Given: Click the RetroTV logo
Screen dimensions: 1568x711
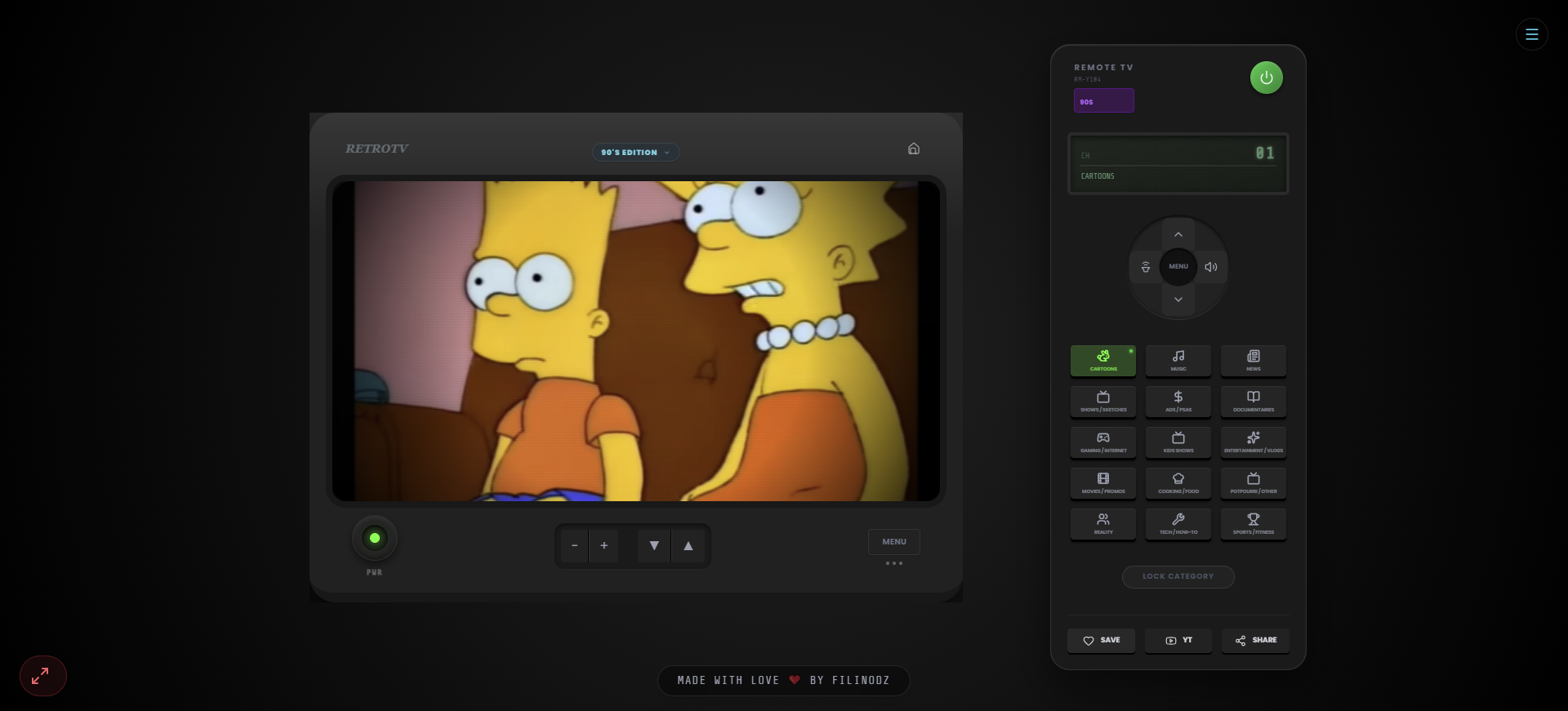Looking at the screenshot, I should (376, 149).
